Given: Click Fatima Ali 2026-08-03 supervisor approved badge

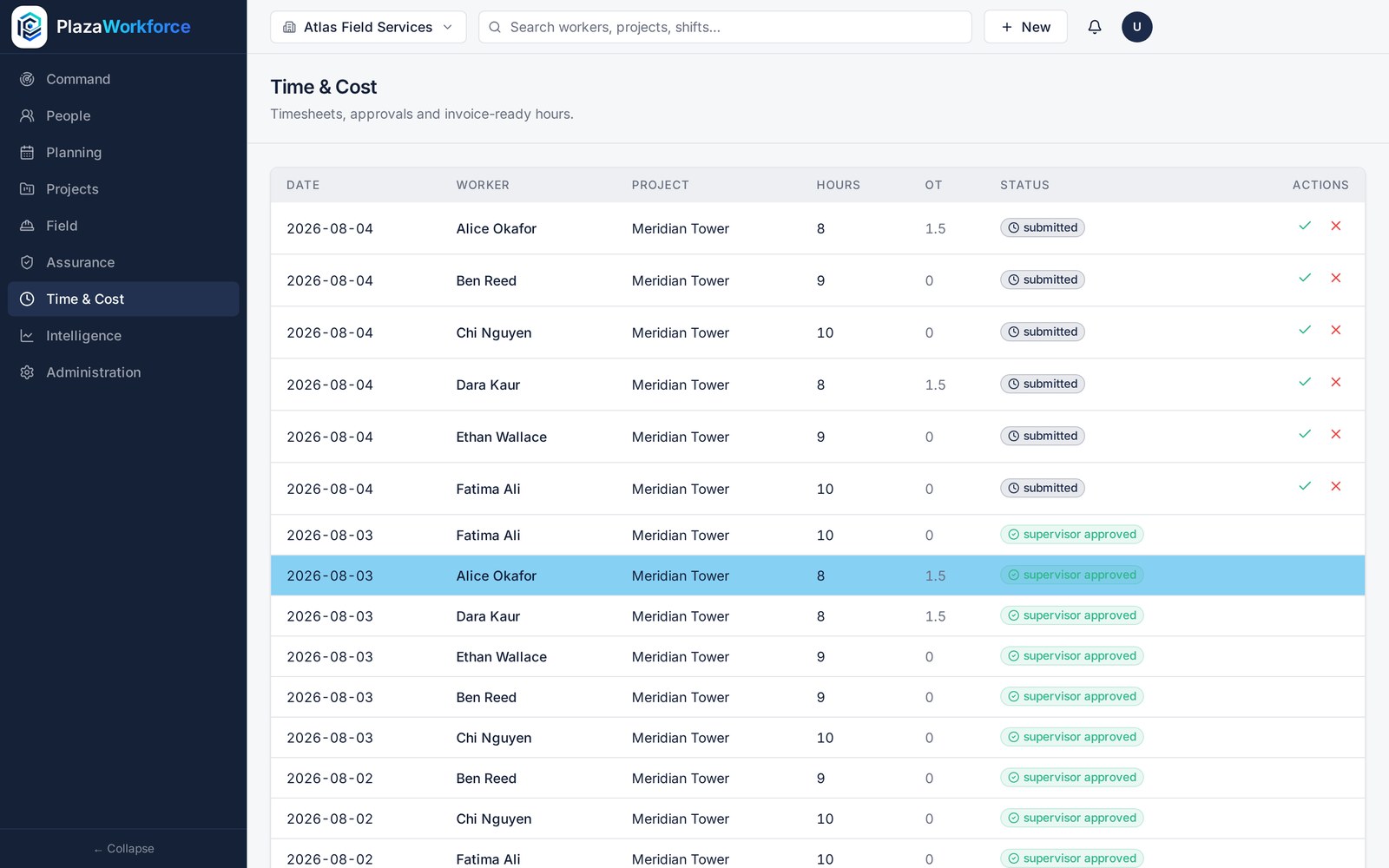Looking at the screenshot, I should click(x=1071, y=535).
